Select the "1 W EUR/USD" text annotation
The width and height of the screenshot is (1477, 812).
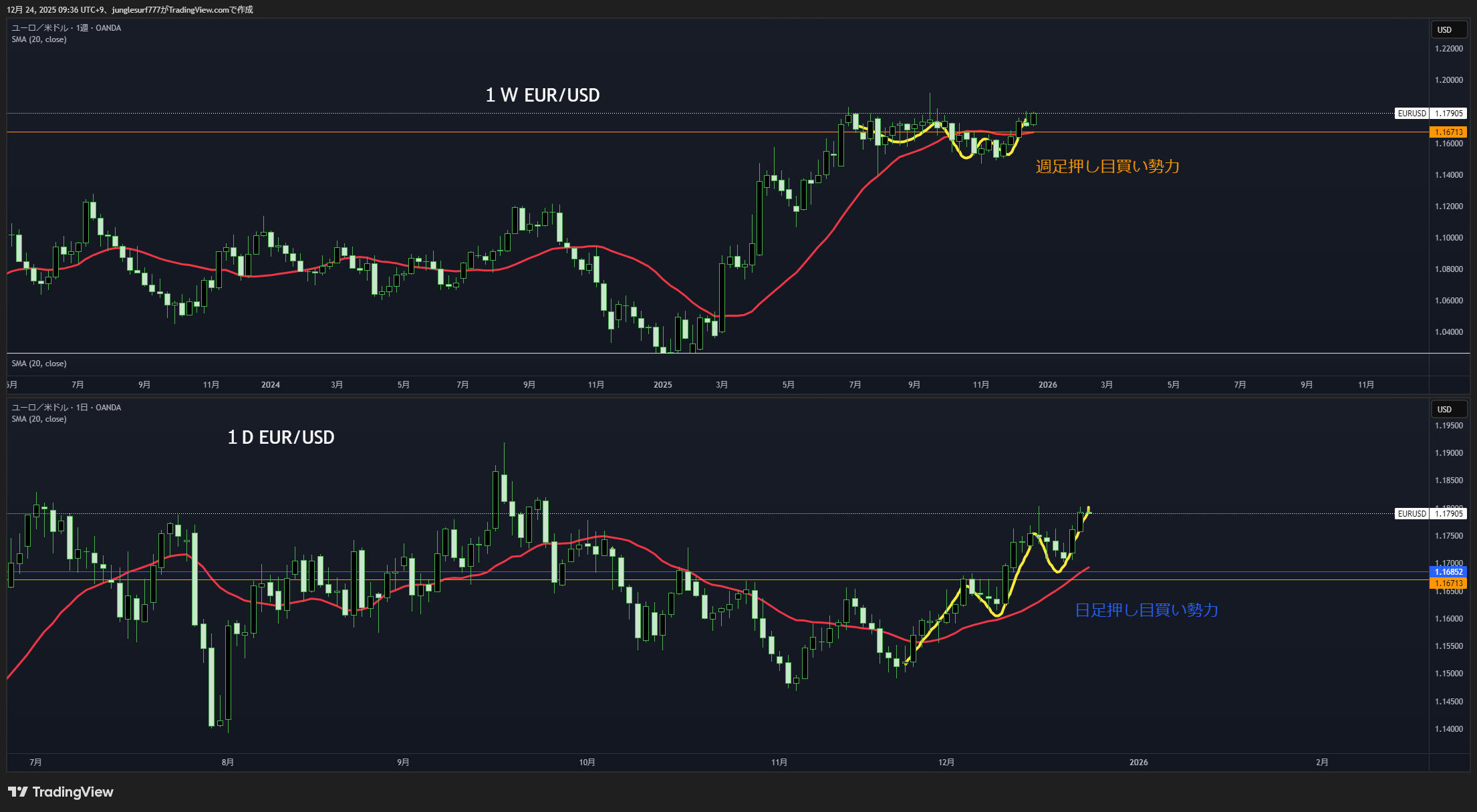point(542,96)
